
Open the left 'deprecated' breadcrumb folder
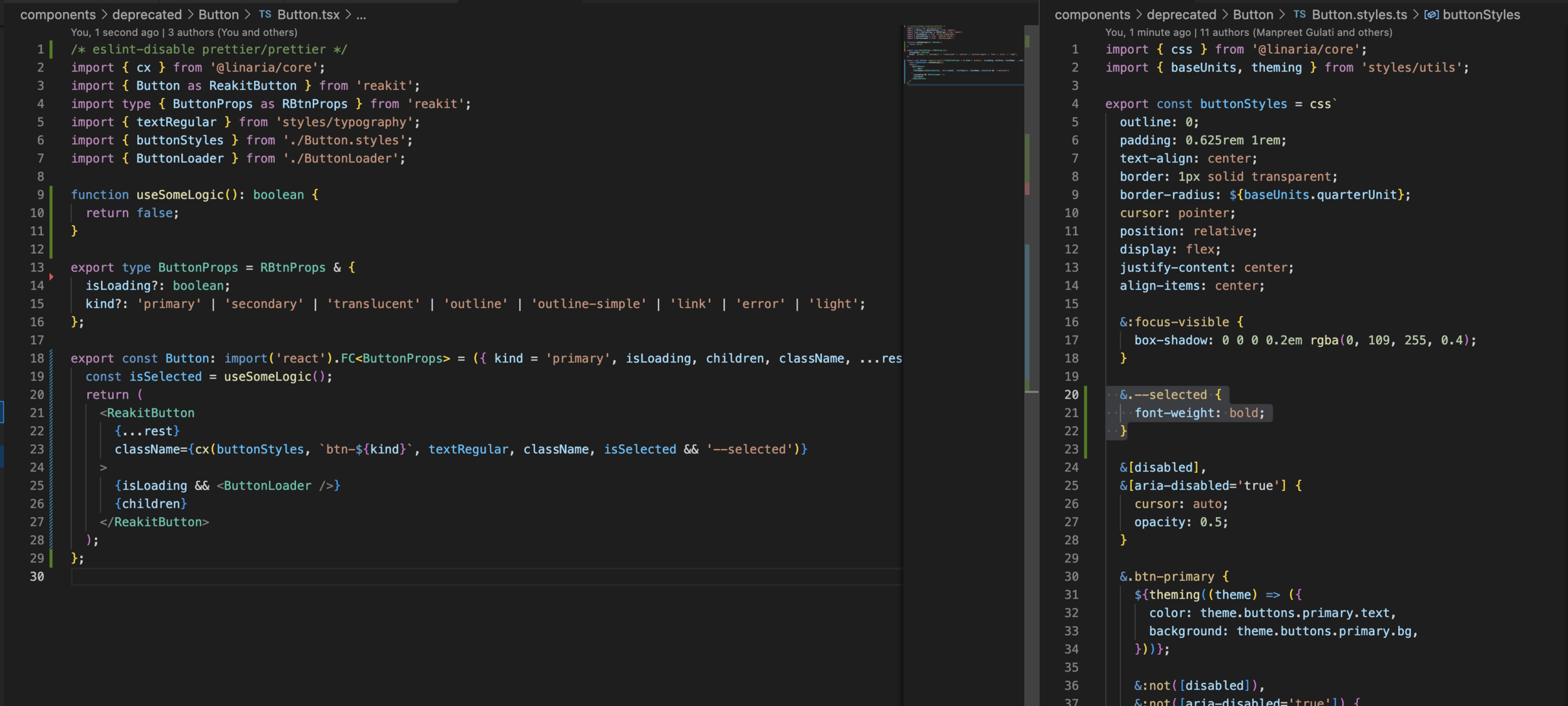pyautogui.click(x=147, y=14)
